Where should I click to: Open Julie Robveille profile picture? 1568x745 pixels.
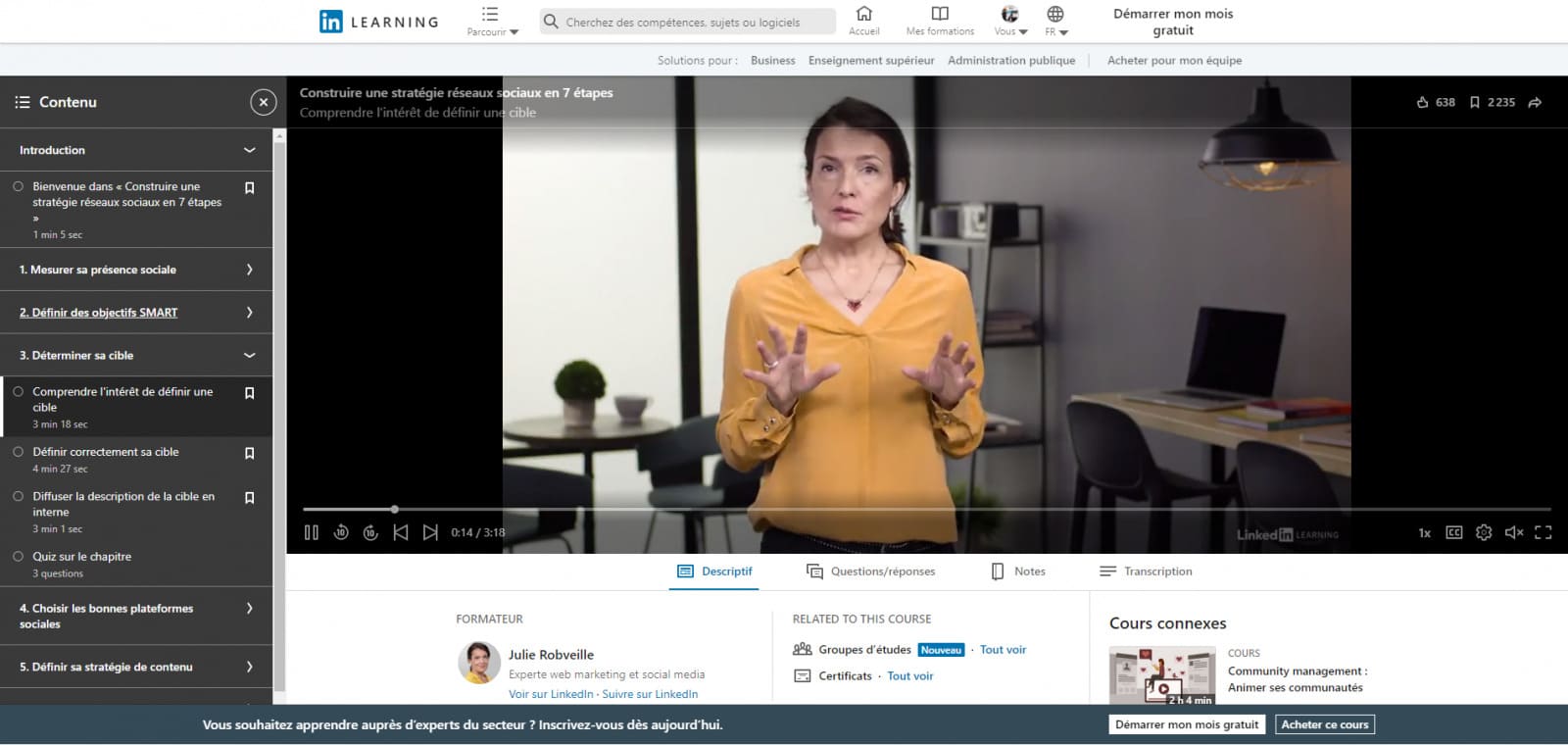coord(479,663)
